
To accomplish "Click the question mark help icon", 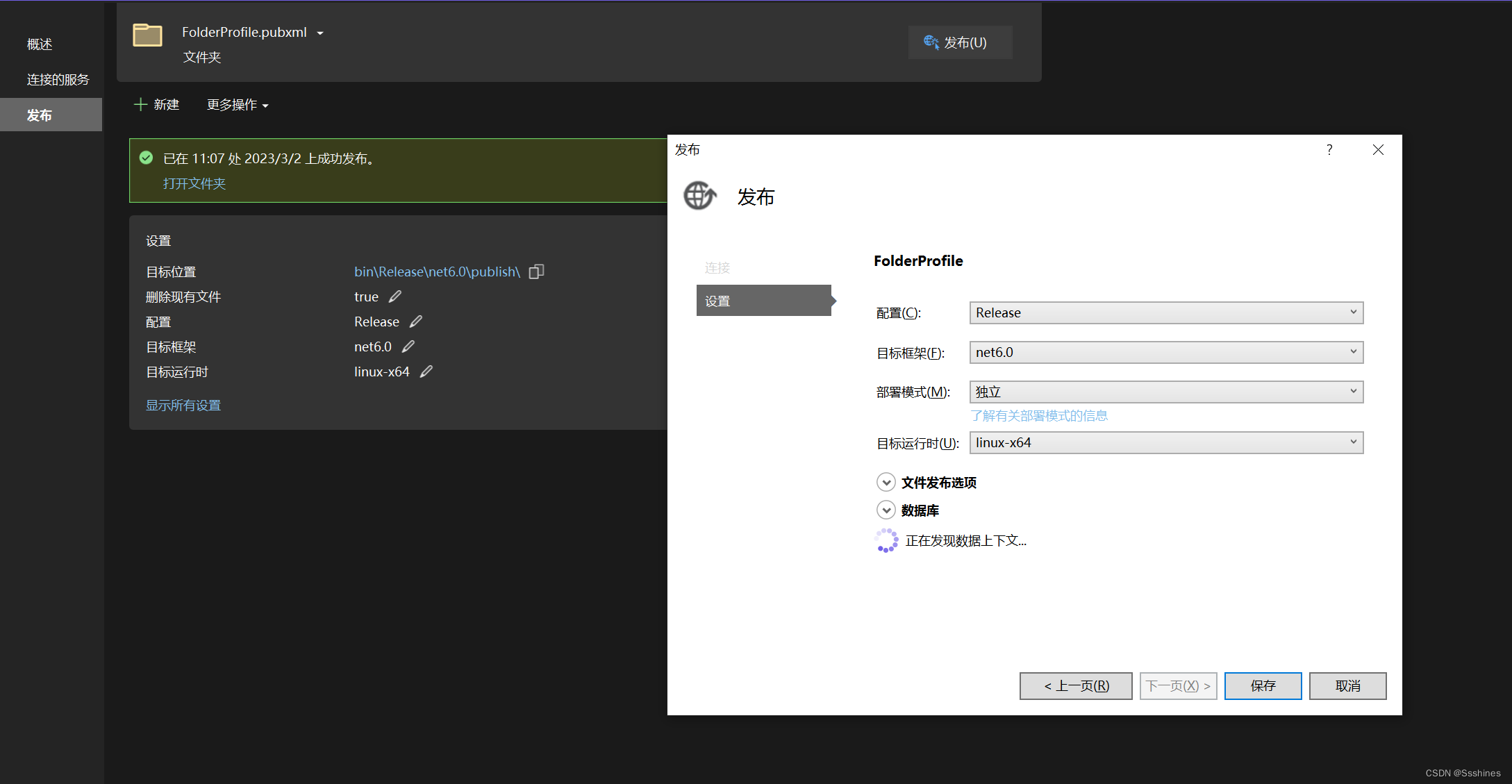I will tap(1329, 149).
